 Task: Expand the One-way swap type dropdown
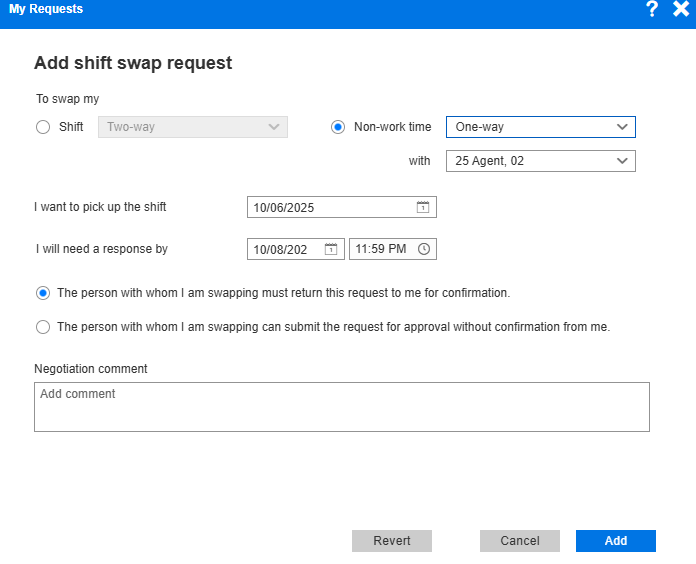[x=540, y=127]
